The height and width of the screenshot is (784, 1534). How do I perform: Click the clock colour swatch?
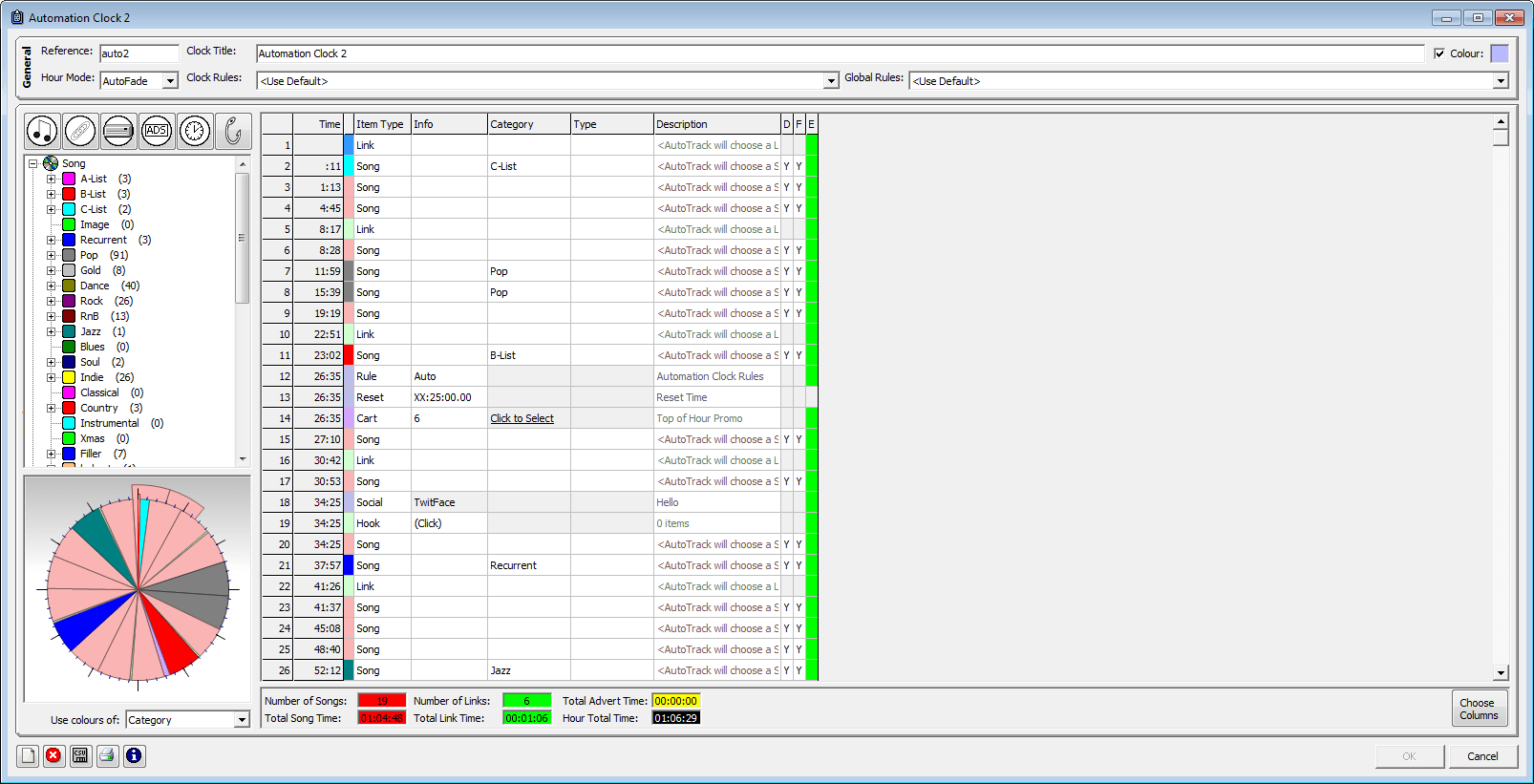[x=1500, y=53]
